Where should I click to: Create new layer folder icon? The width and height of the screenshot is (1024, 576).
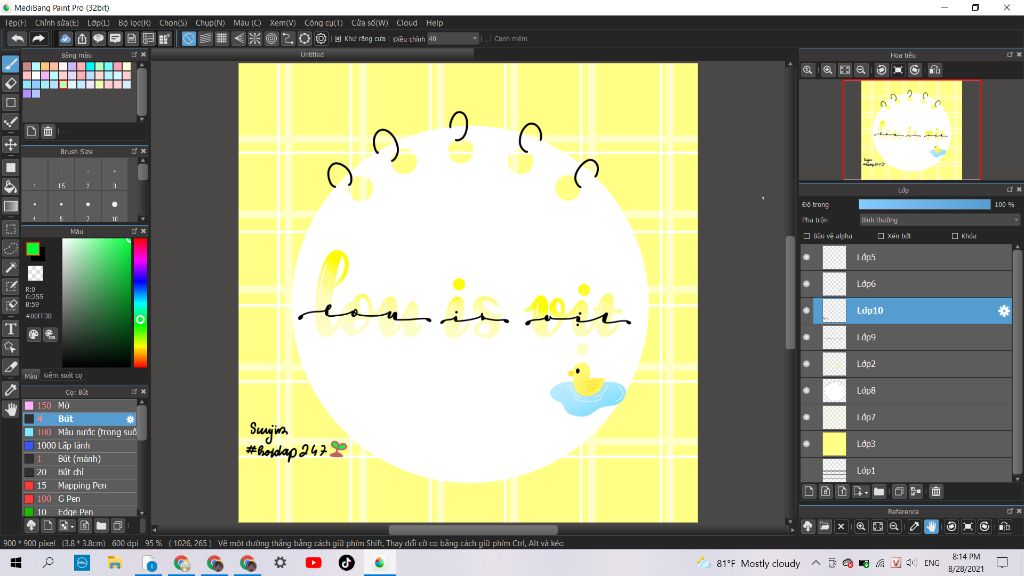point(879,491)
